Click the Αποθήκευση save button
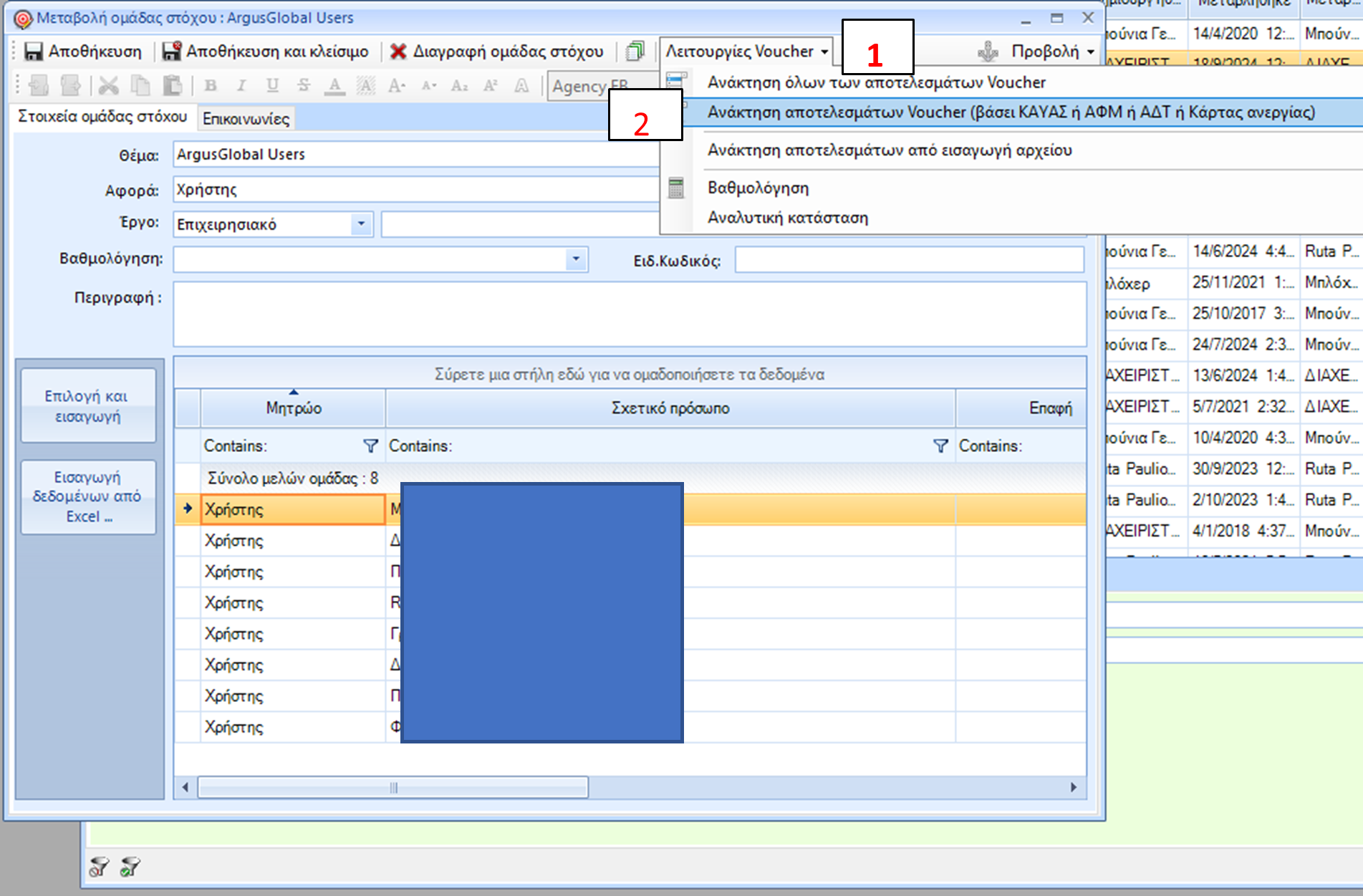The width and height of the screenshot is (1363, 896). pyautogui.click(x=83, y=52)
